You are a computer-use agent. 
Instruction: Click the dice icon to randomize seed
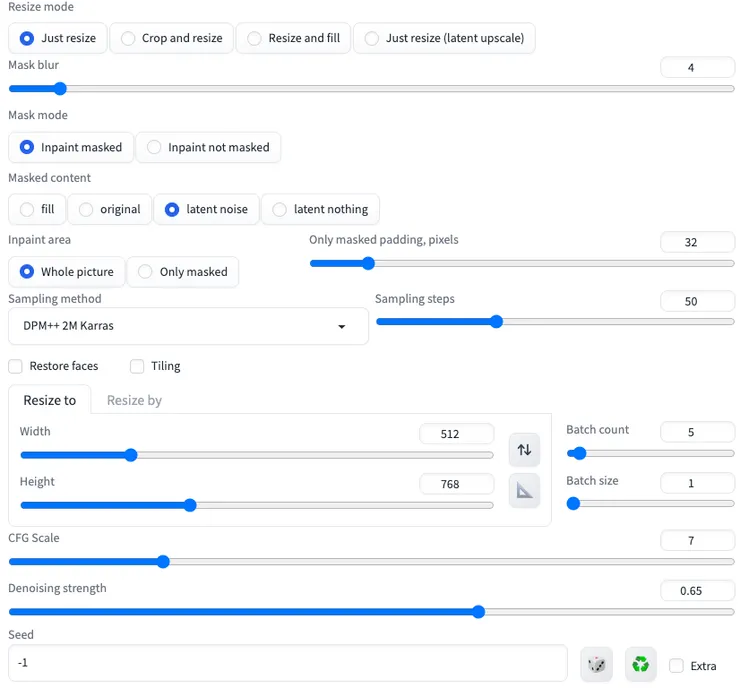click(x=596, y=664)
